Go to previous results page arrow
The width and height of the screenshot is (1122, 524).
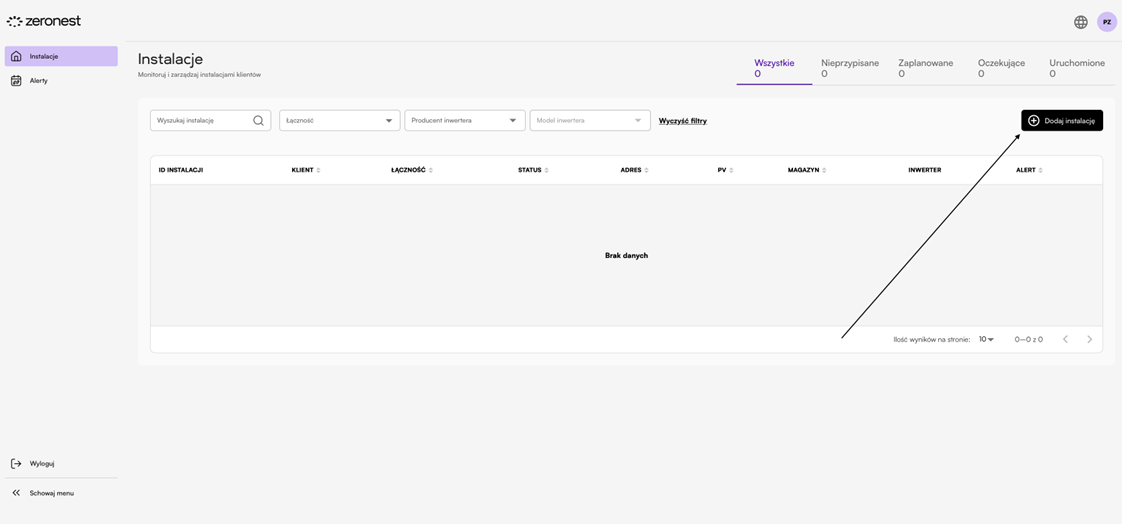coord(1065,340)
